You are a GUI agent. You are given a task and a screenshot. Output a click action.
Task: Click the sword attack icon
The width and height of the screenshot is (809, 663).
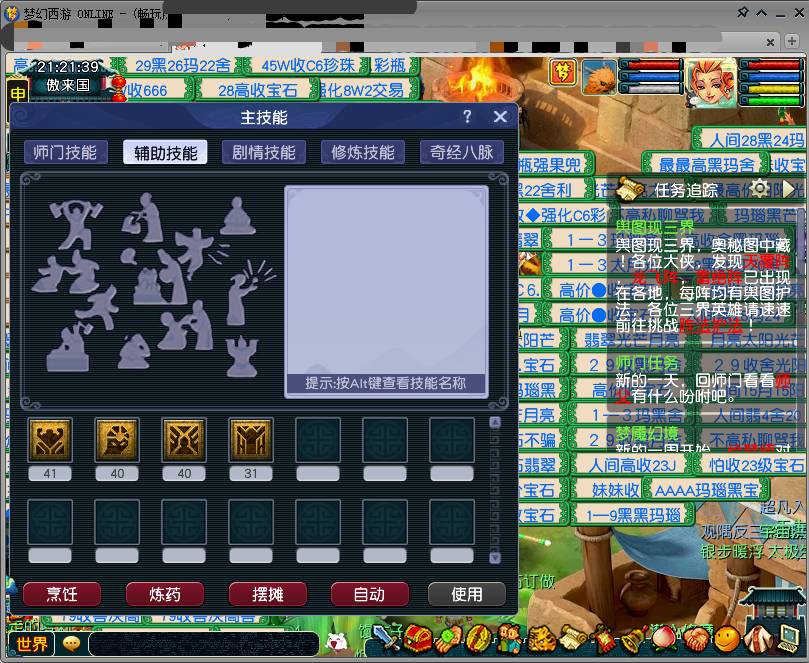(x=386, y=639)
